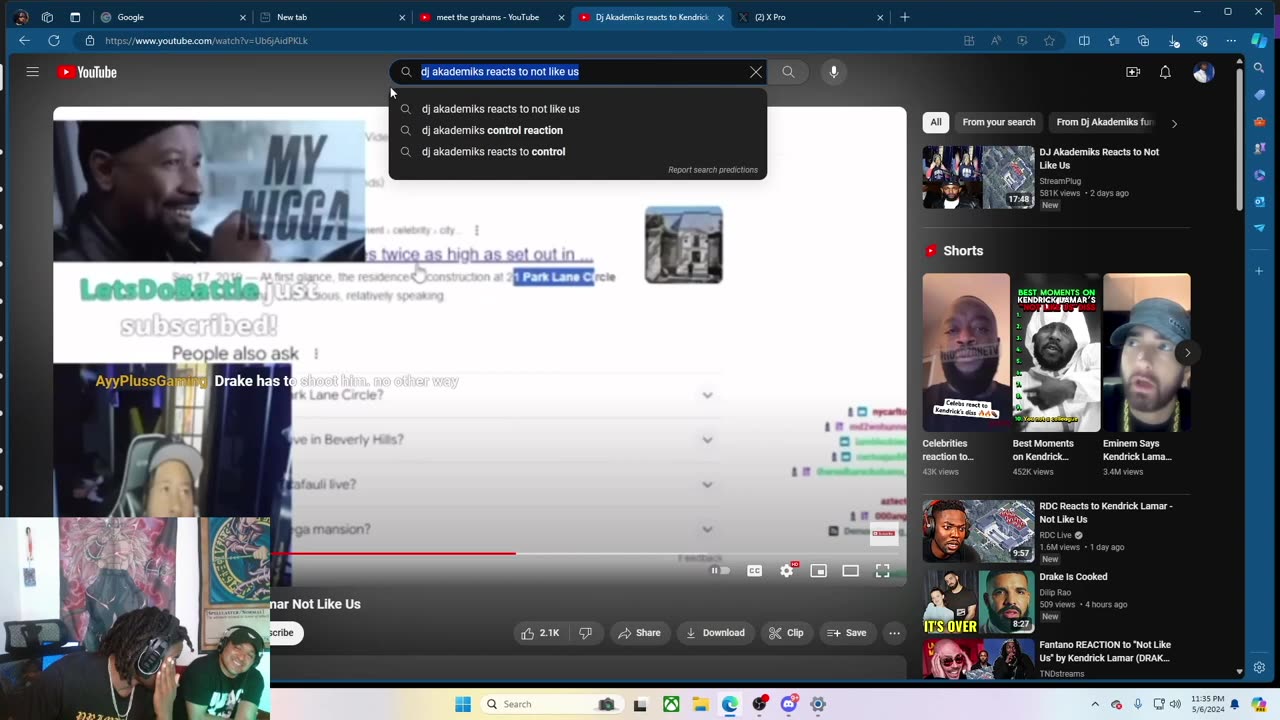Open YouTube notifications bell
The height and width of the screenshot is (720, 1280).
coord(1165,72)
